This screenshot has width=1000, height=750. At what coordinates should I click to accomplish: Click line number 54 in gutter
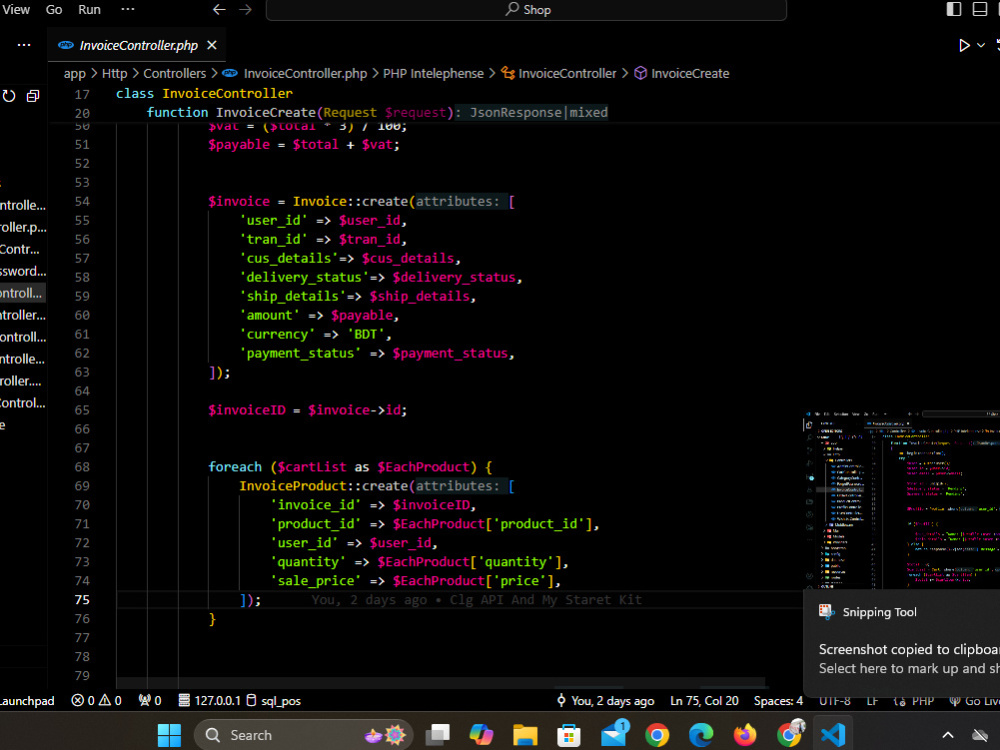(82, 202)
